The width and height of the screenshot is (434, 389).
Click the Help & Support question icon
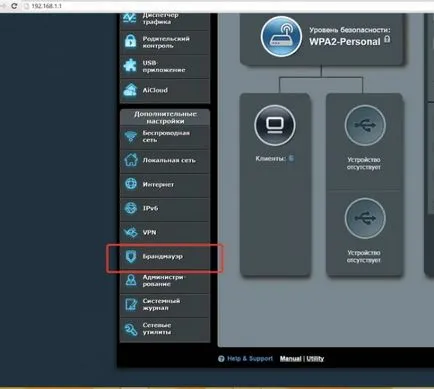point(221,359)
